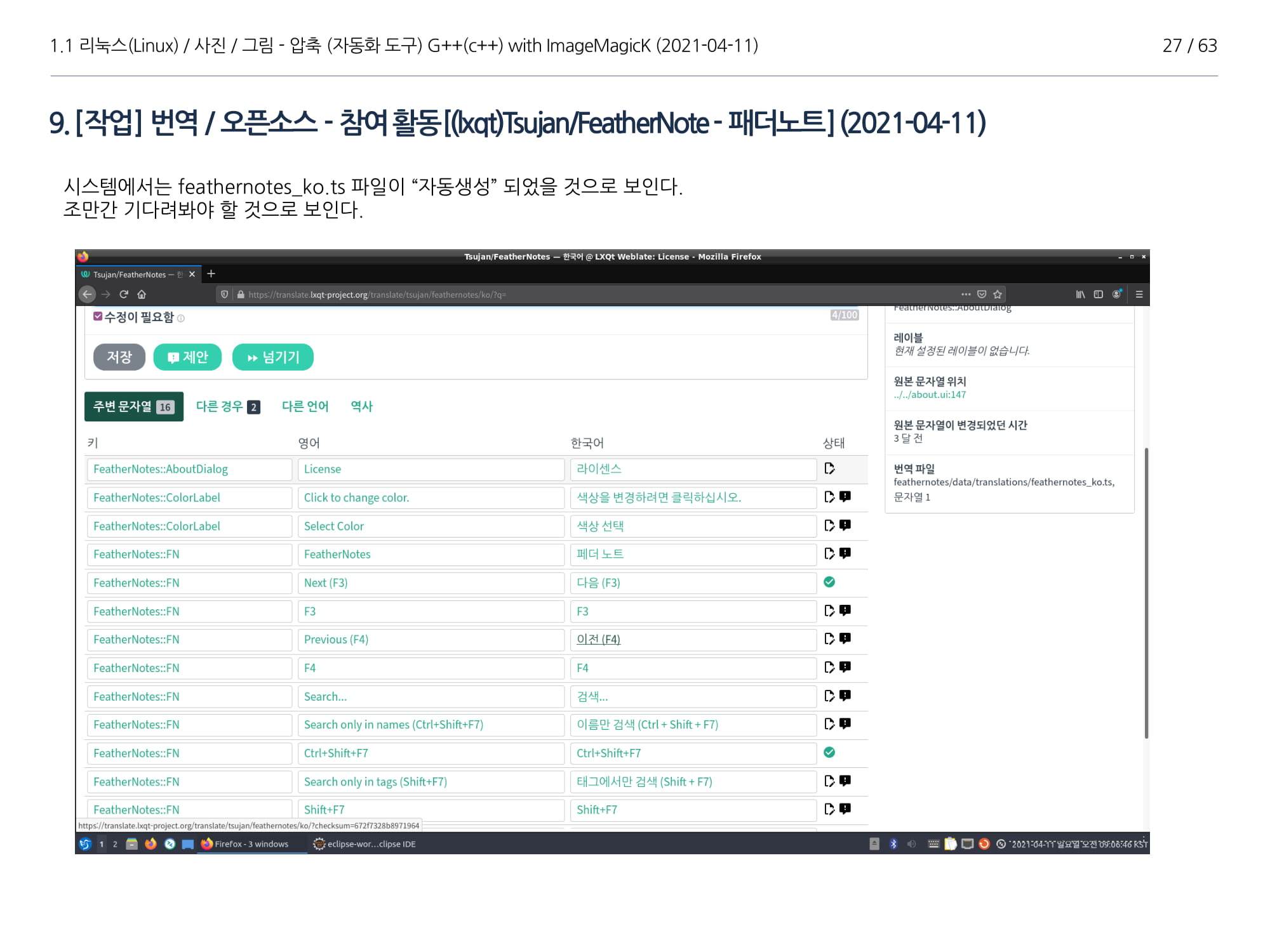1270x952 pixels.
Task: Open Firefox hamburger menu
Action: click(x=1139, y=294)
